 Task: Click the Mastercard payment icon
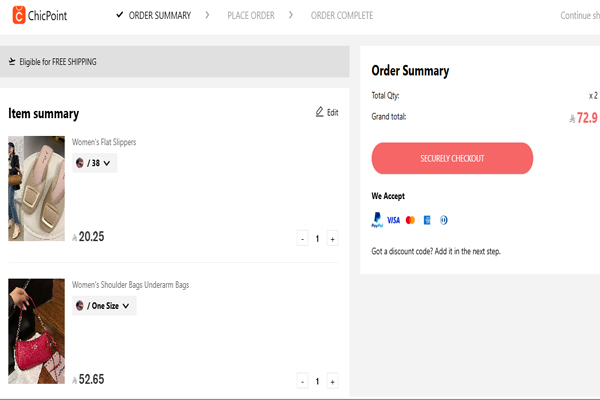[x=410, y=219]
